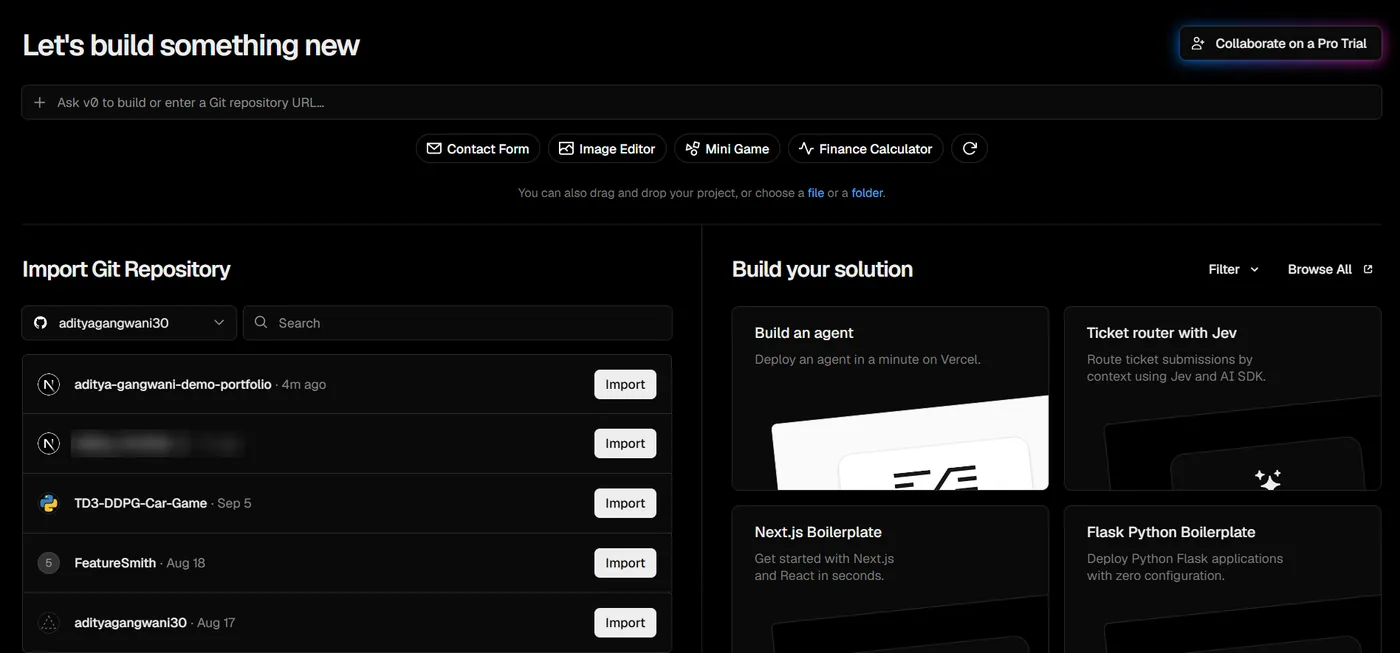Click the triangle icon beside adityagangwani30 repo
1400x653 pixels.
tap(48, 622)
